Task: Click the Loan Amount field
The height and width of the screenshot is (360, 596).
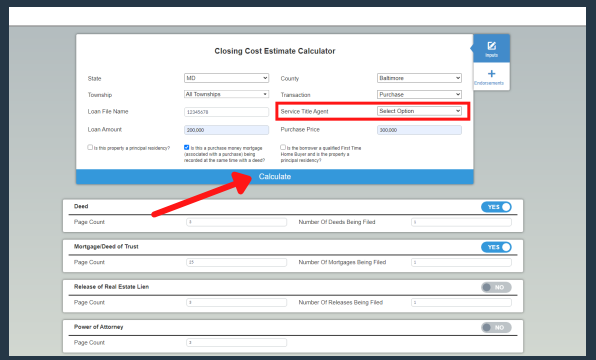Action: point(227,130)
